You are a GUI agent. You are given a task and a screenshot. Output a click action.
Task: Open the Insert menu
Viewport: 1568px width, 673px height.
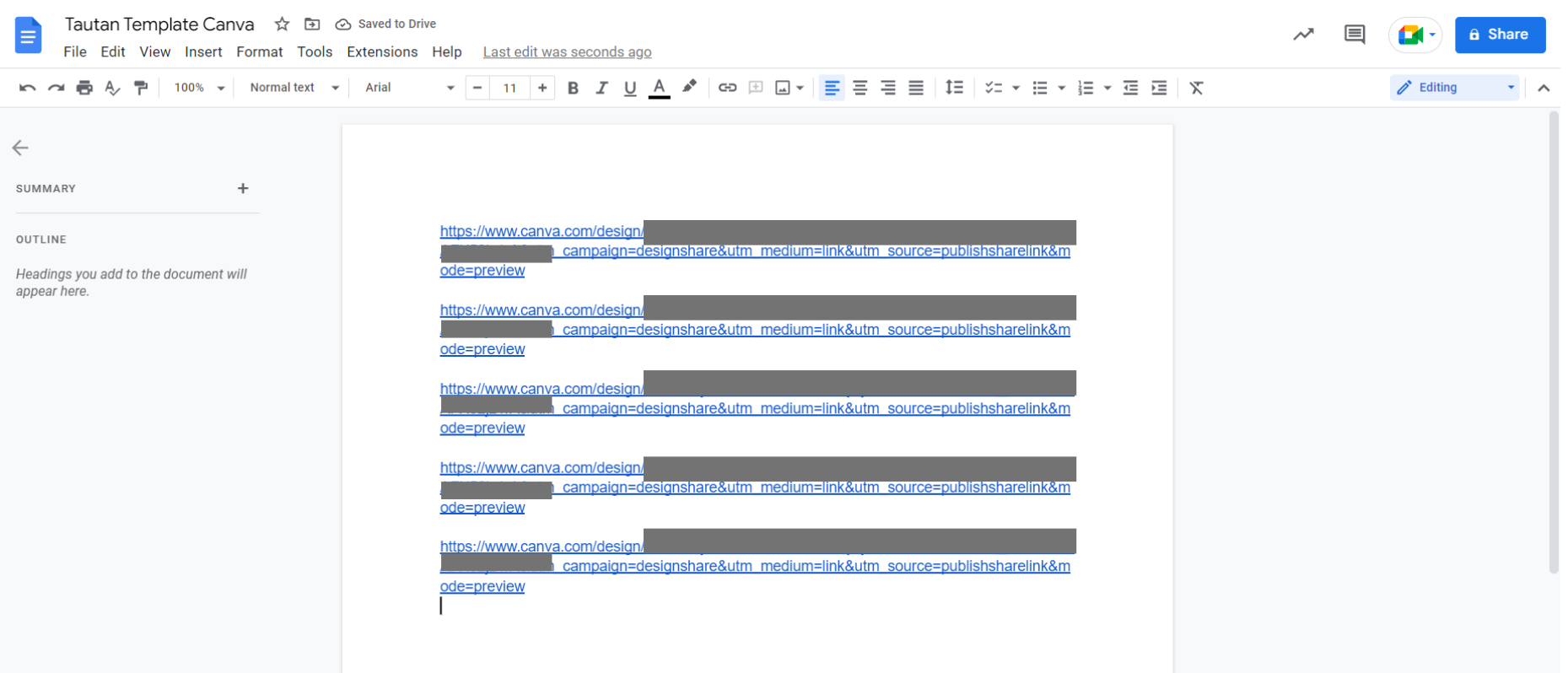point(203,52)
